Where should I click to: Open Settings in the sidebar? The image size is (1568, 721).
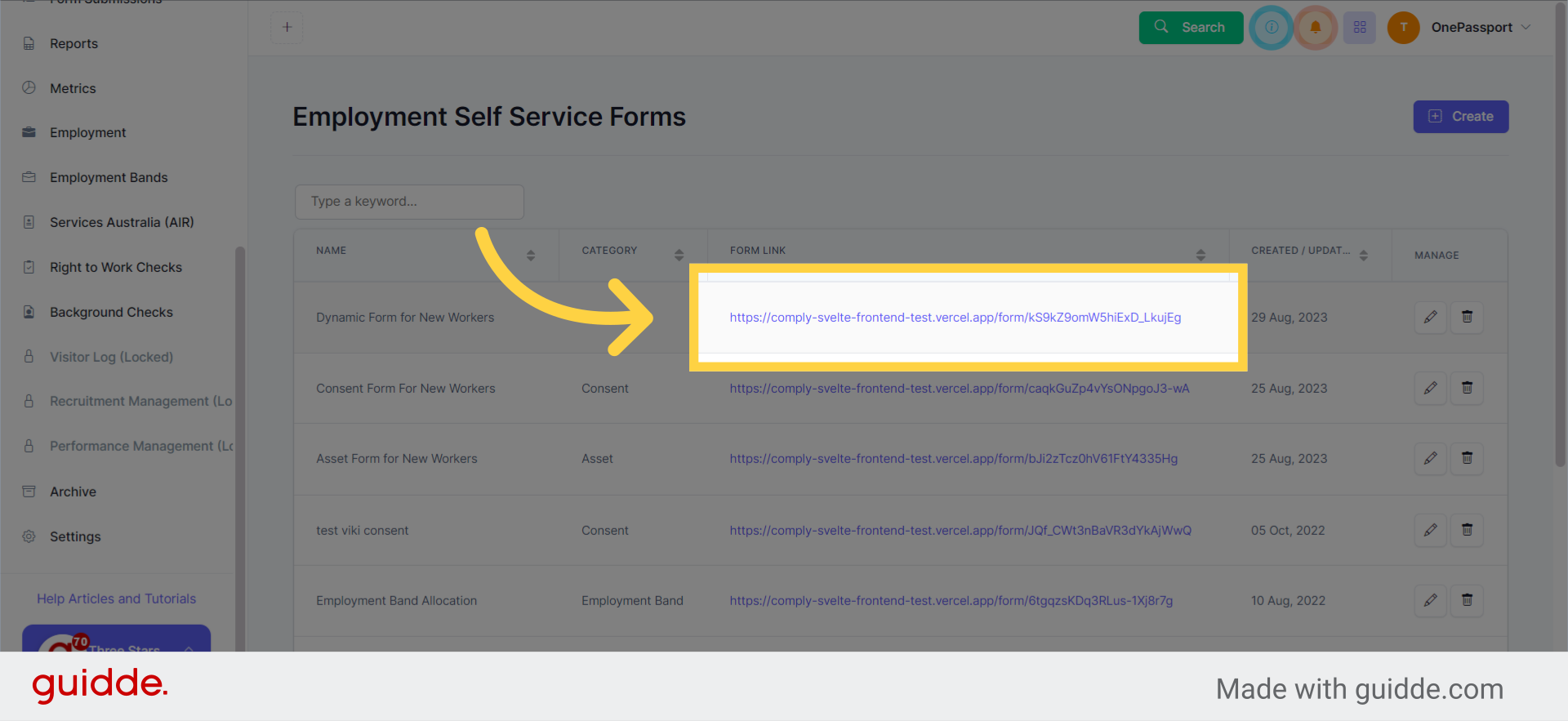[75, 536]
